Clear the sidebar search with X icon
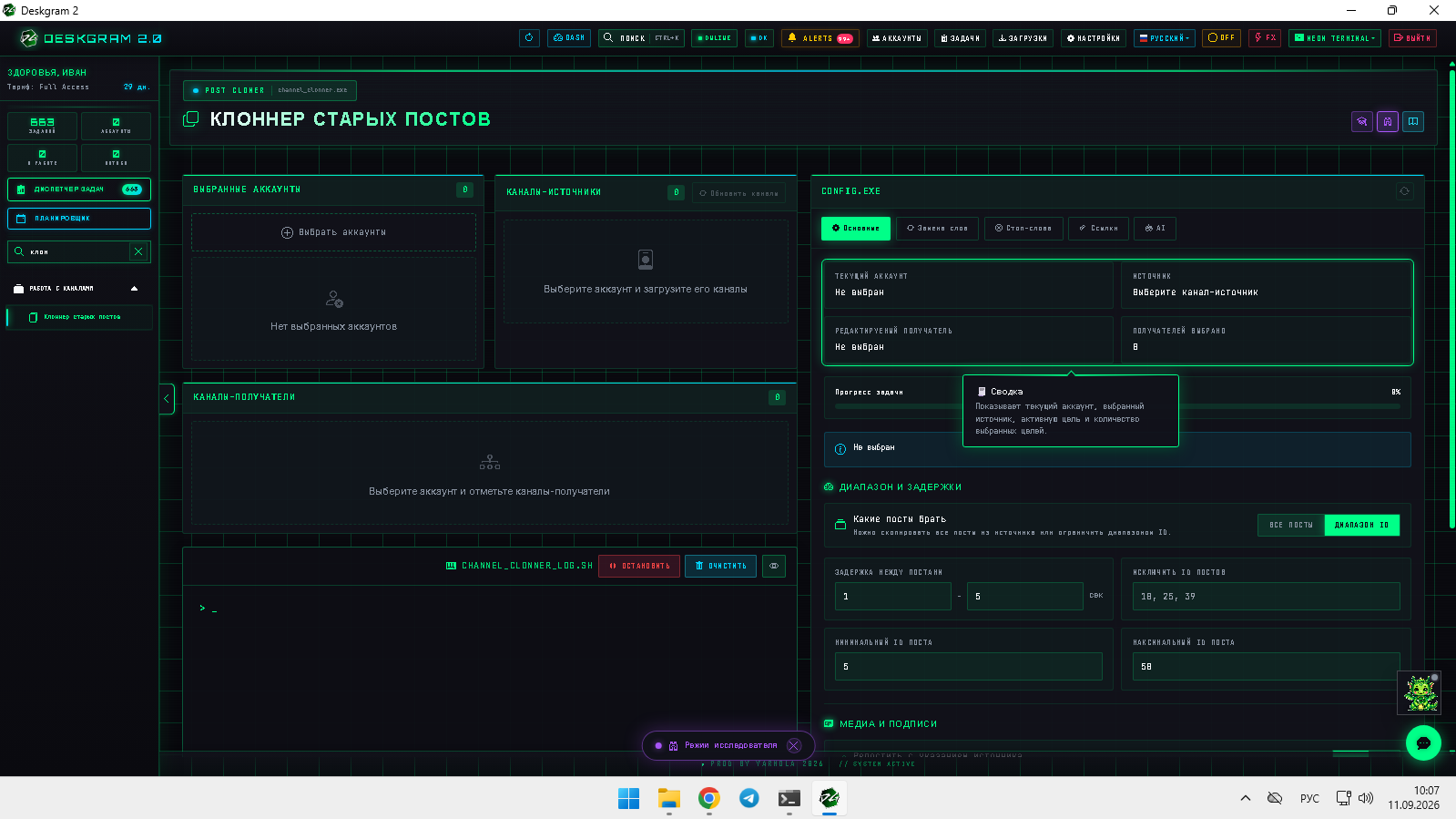The image size is (1456, 819). coord(138,251)
